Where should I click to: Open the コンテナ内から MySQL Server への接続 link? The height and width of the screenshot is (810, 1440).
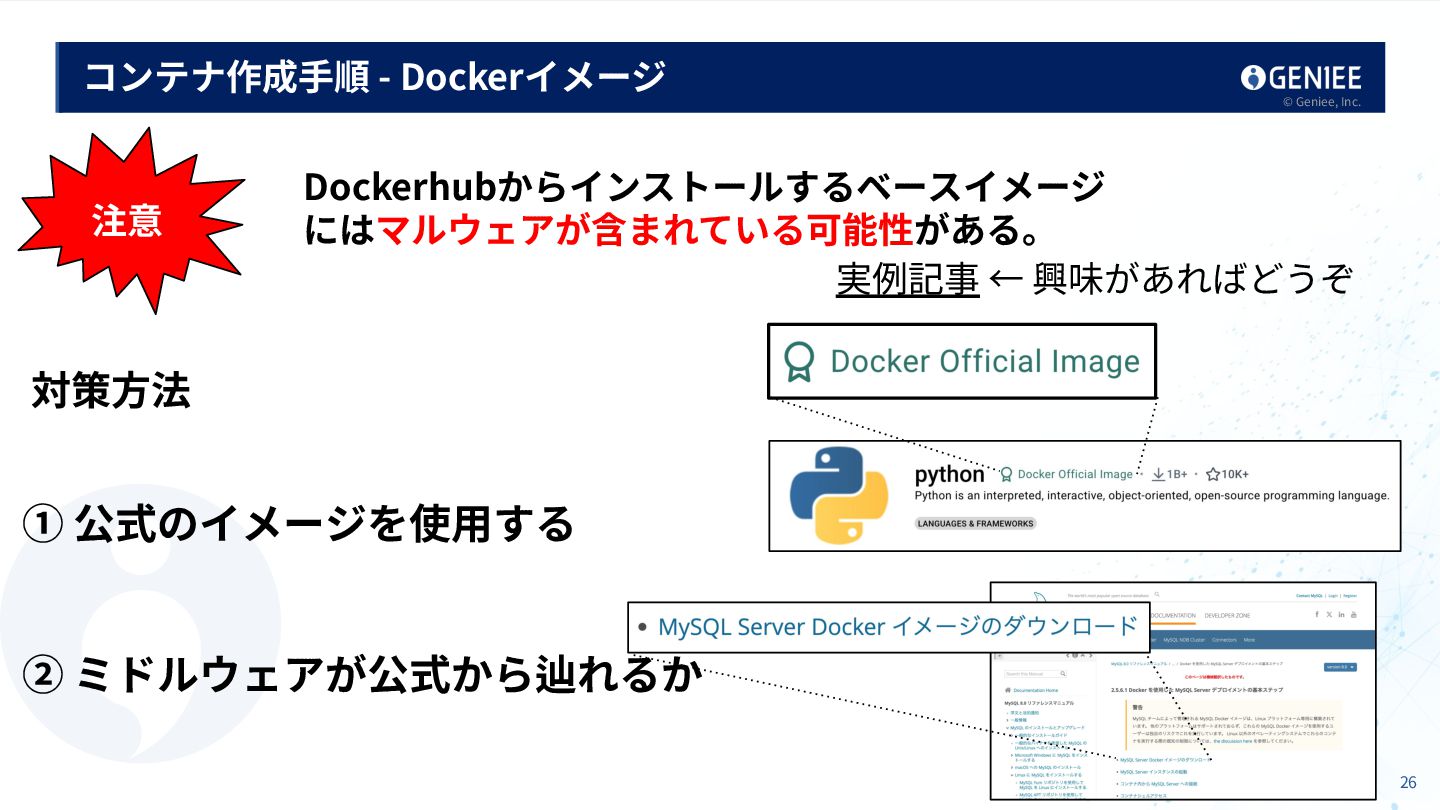1159,784
